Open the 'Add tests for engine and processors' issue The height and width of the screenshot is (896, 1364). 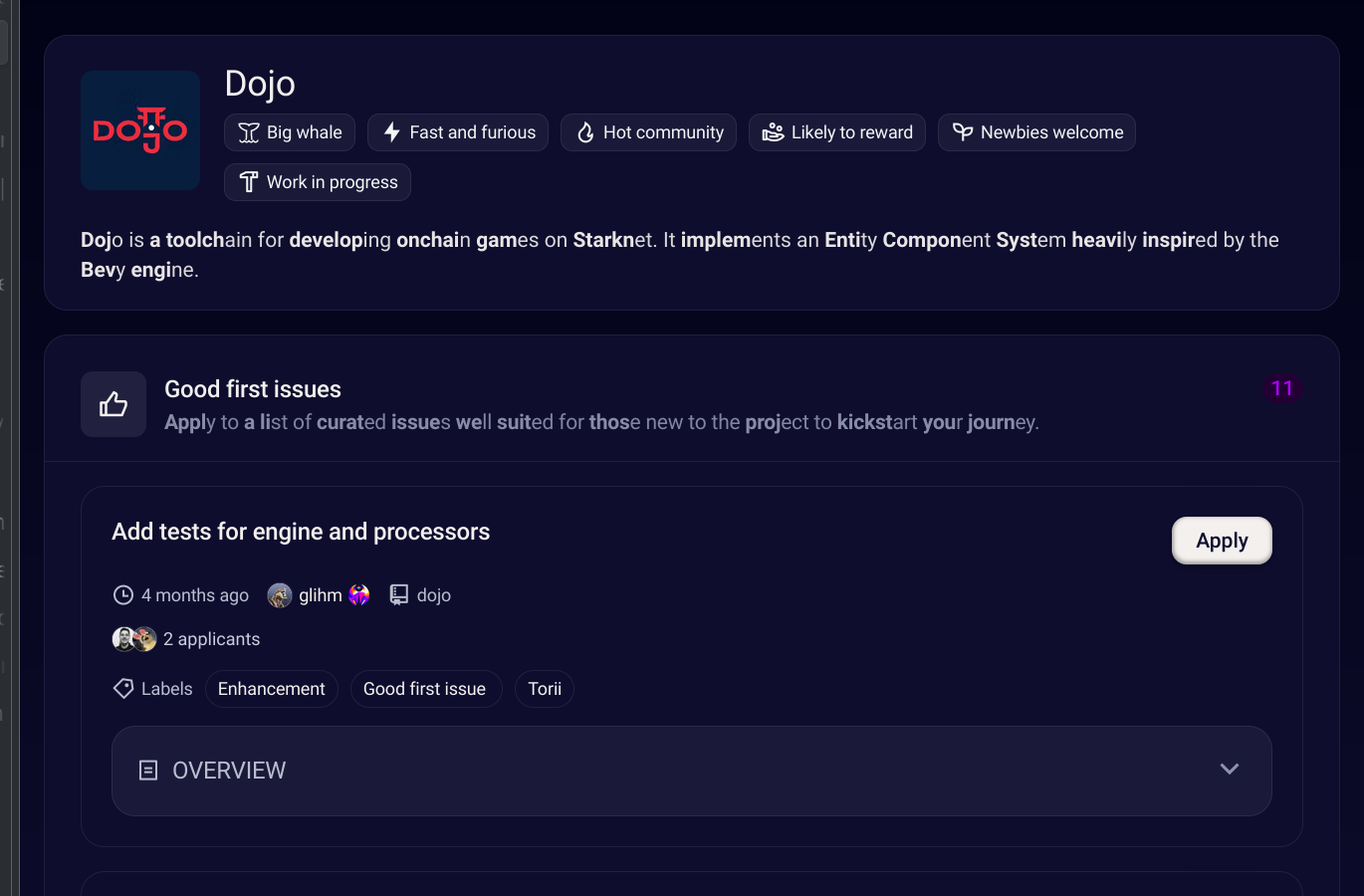(x=301, y=532)
